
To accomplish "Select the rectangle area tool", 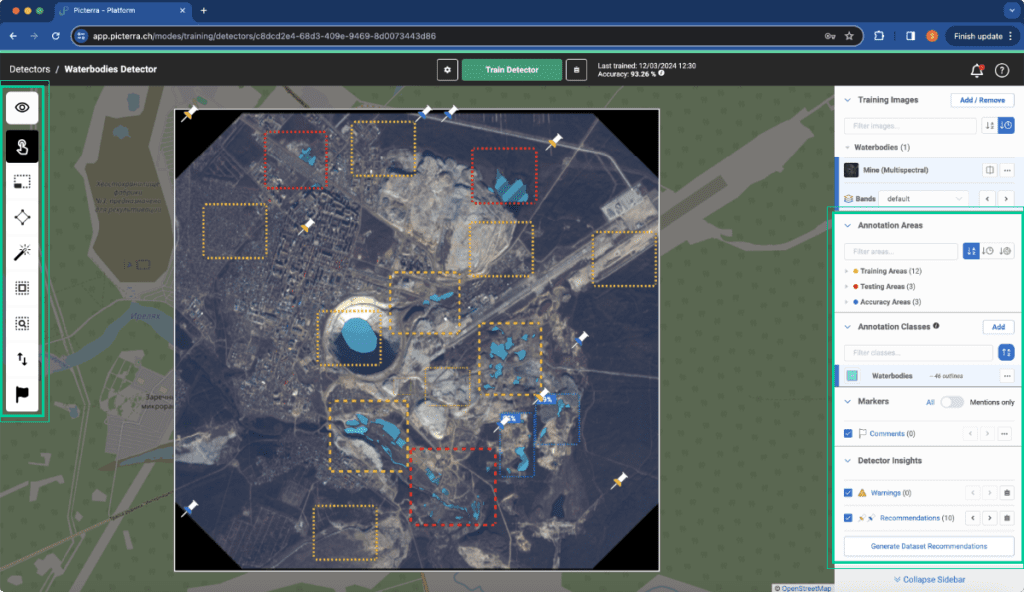I will tap(22, 182).
